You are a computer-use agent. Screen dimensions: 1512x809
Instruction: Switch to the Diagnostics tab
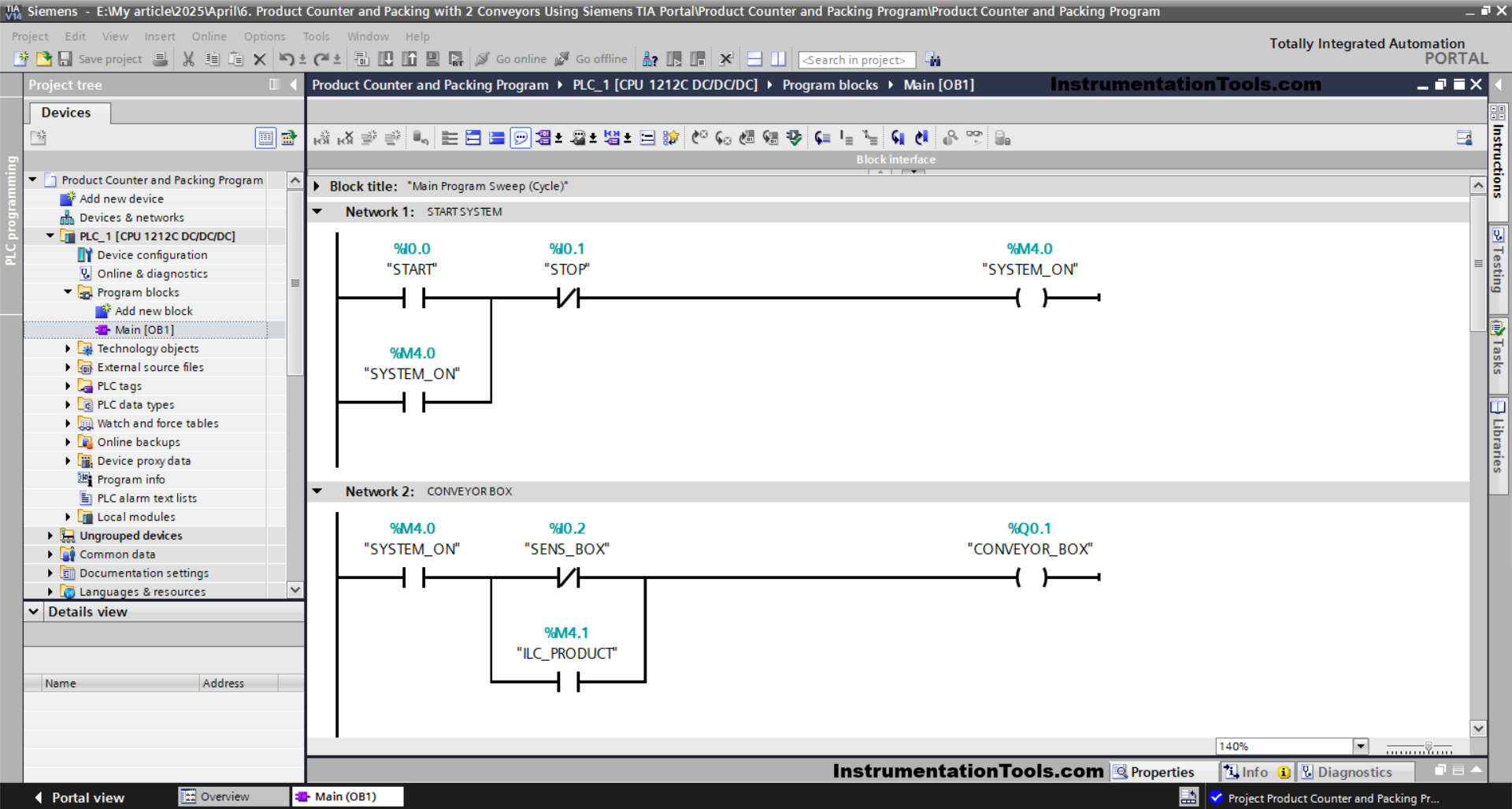1356,772
